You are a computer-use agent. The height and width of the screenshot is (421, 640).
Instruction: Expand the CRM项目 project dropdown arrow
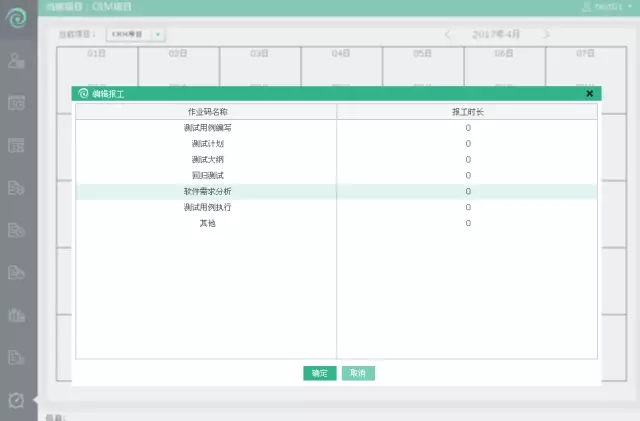(158, 34)
